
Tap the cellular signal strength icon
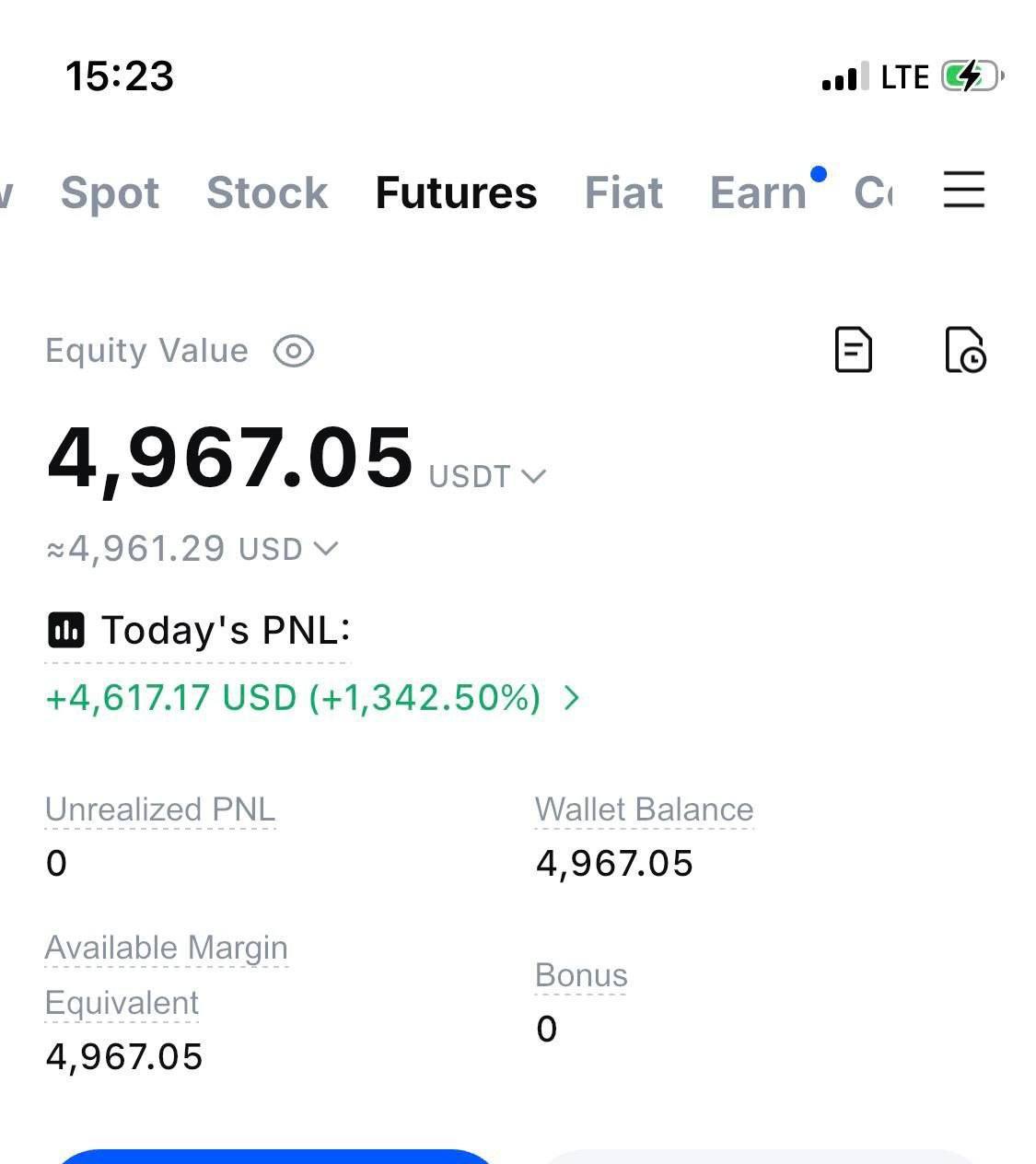(840, 77)
